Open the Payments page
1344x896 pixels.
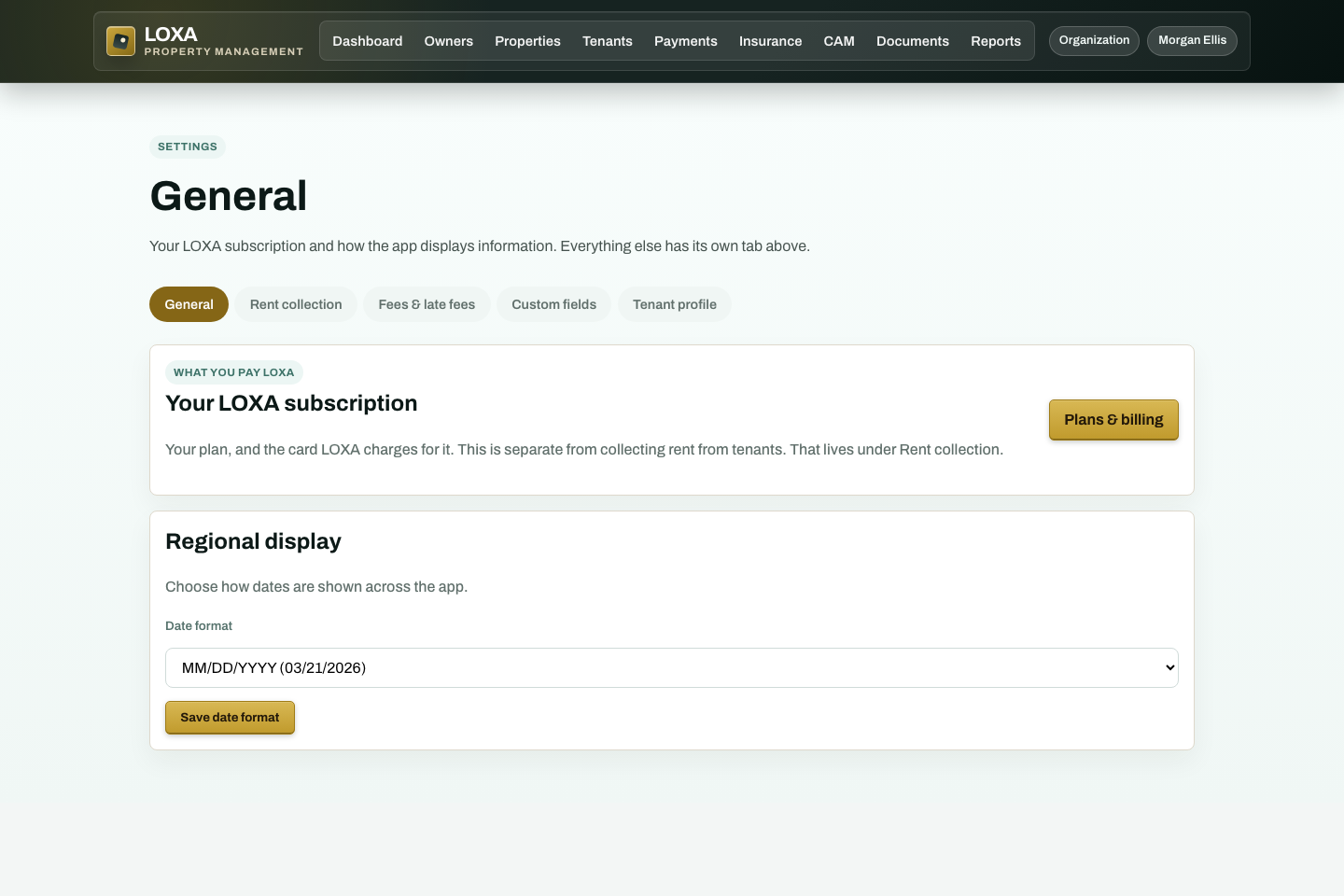coord(686,41)
